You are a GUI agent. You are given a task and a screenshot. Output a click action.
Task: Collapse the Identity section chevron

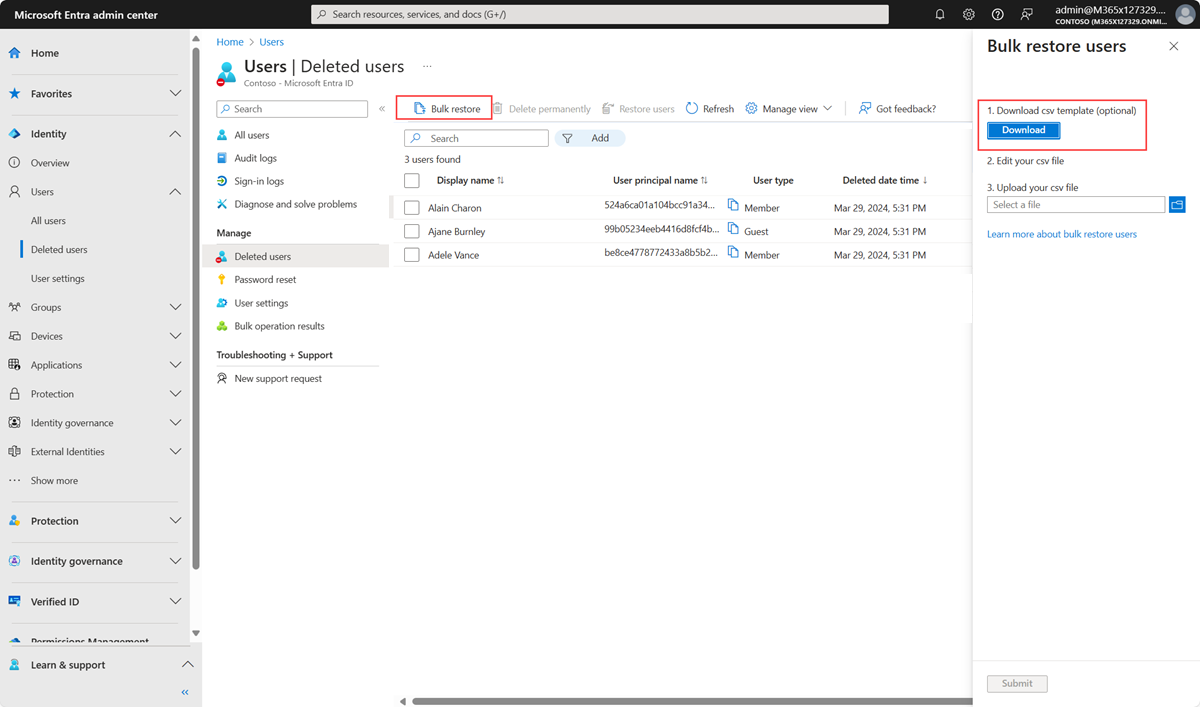(x=175, y=134)
